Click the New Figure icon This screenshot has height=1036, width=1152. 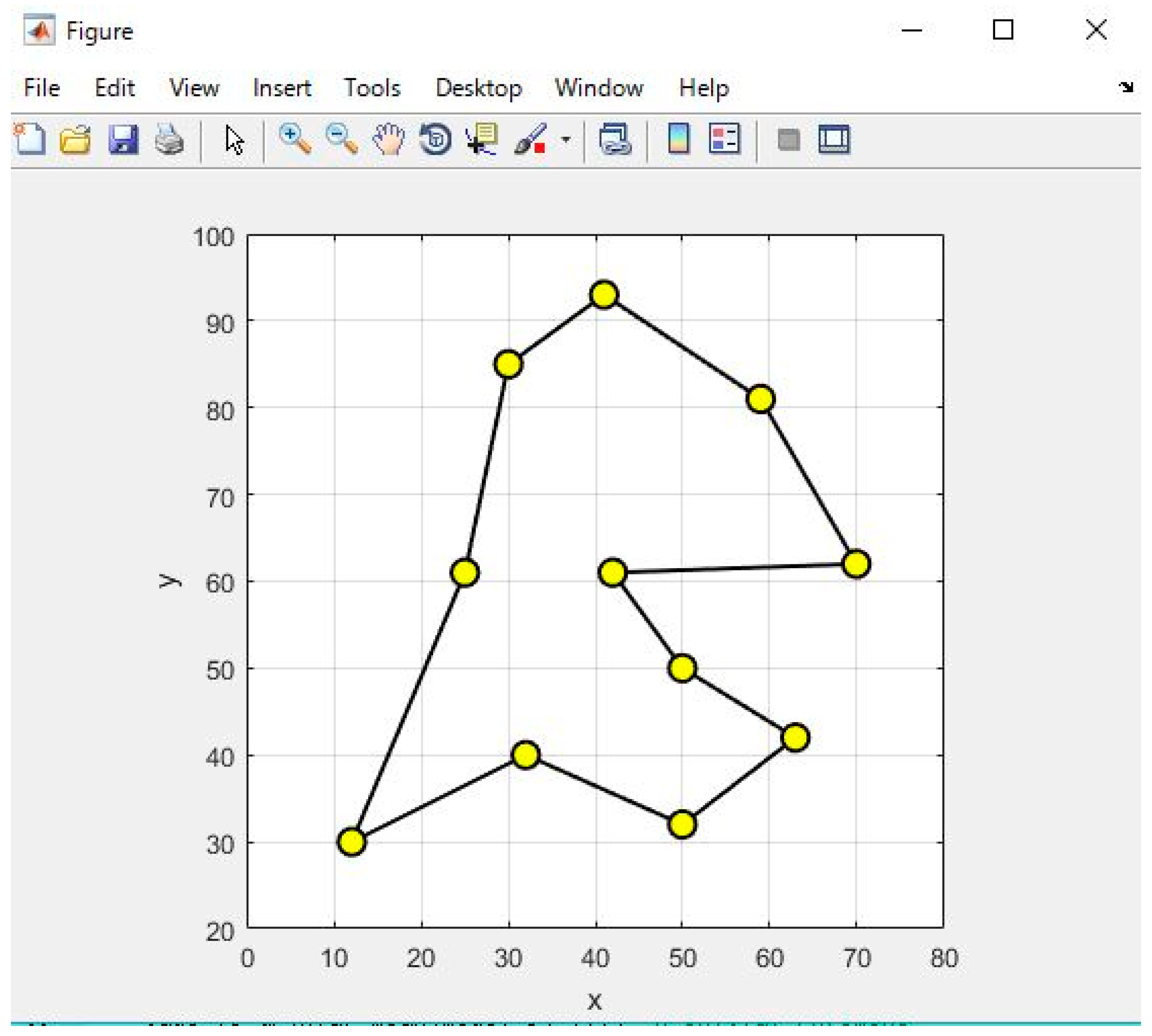pyautogui.click(x=30, y=139)
